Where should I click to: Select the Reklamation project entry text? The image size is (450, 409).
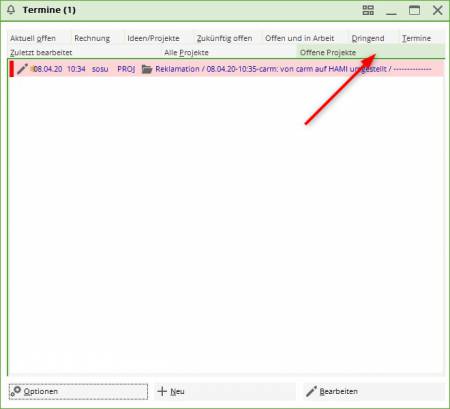coord(293,69)
